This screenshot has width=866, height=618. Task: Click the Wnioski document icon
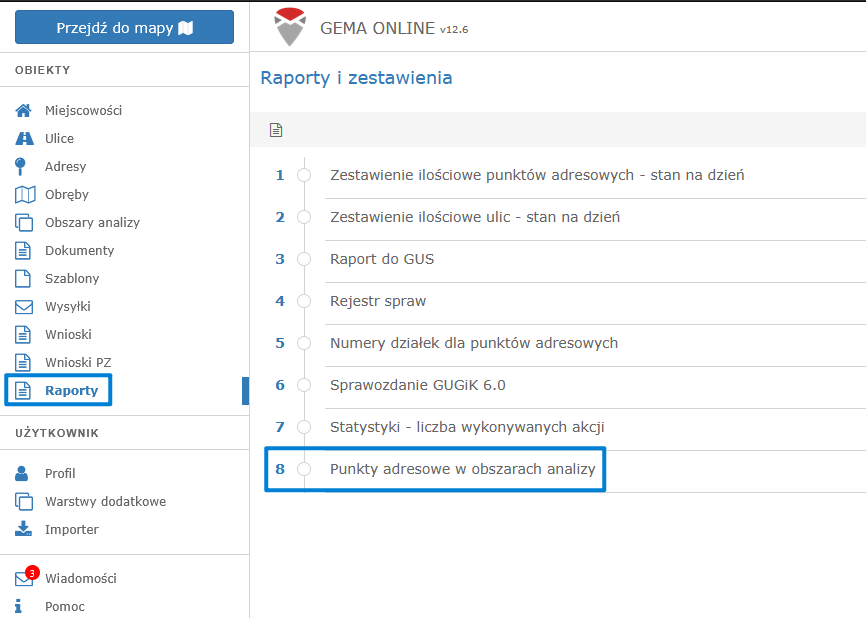pyautogui.click(x=23, y=335)
